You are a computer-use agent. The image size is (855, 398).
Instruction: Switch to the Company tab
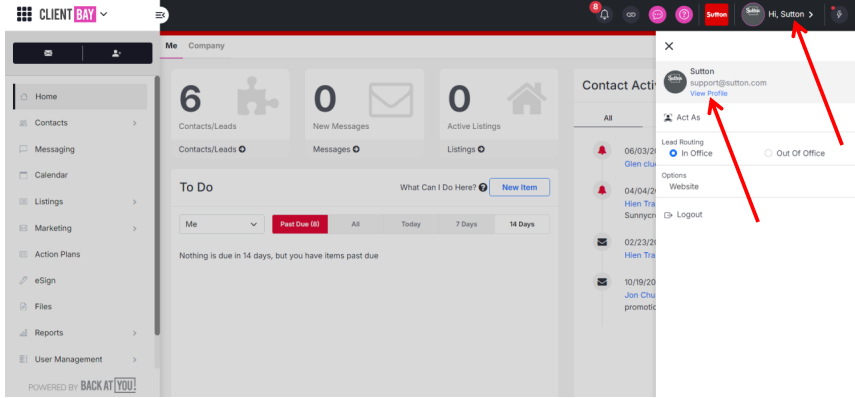tap(206, 46)
